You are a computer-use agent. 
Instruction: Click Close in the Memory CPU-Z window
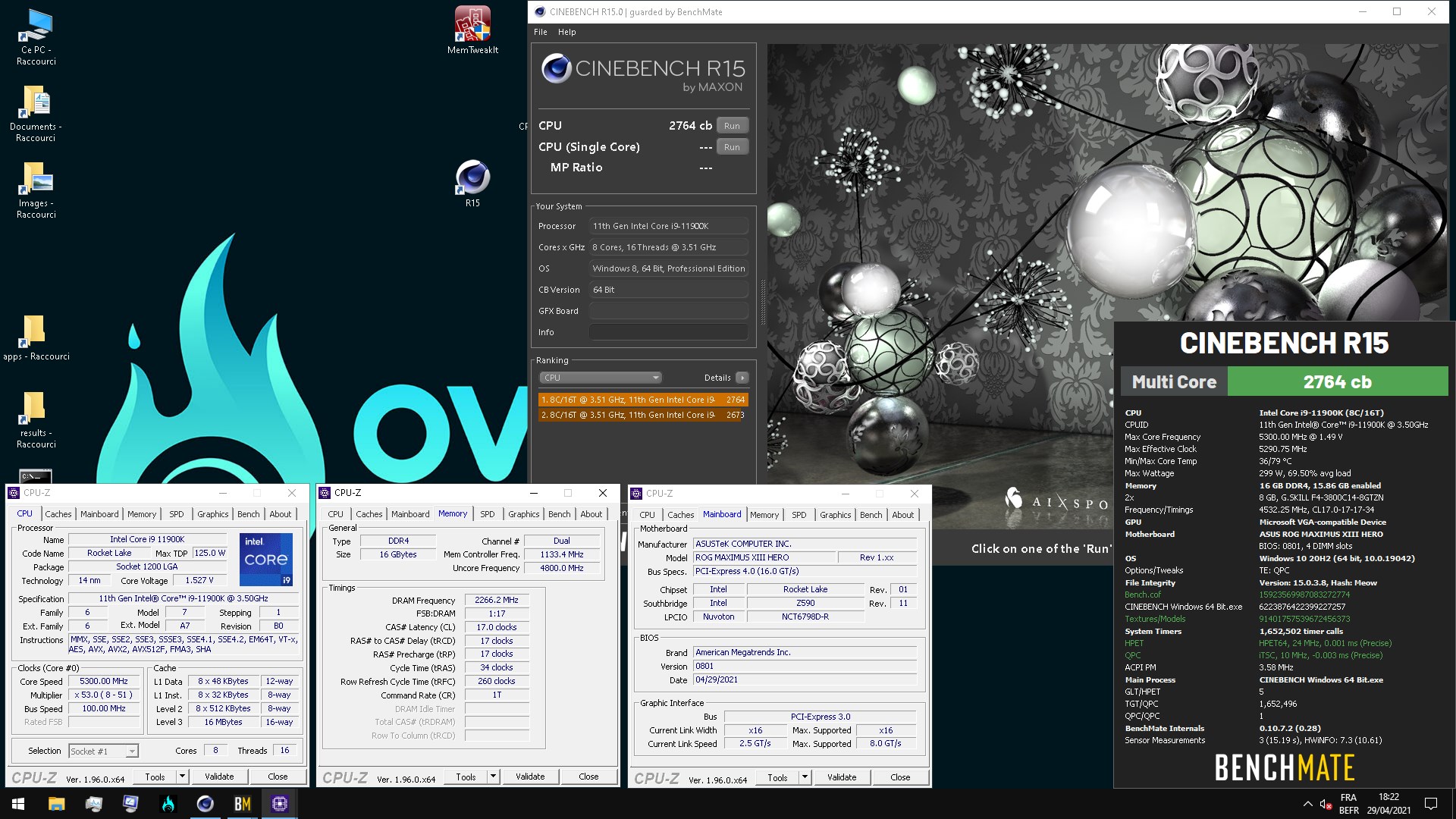(588, 777)
